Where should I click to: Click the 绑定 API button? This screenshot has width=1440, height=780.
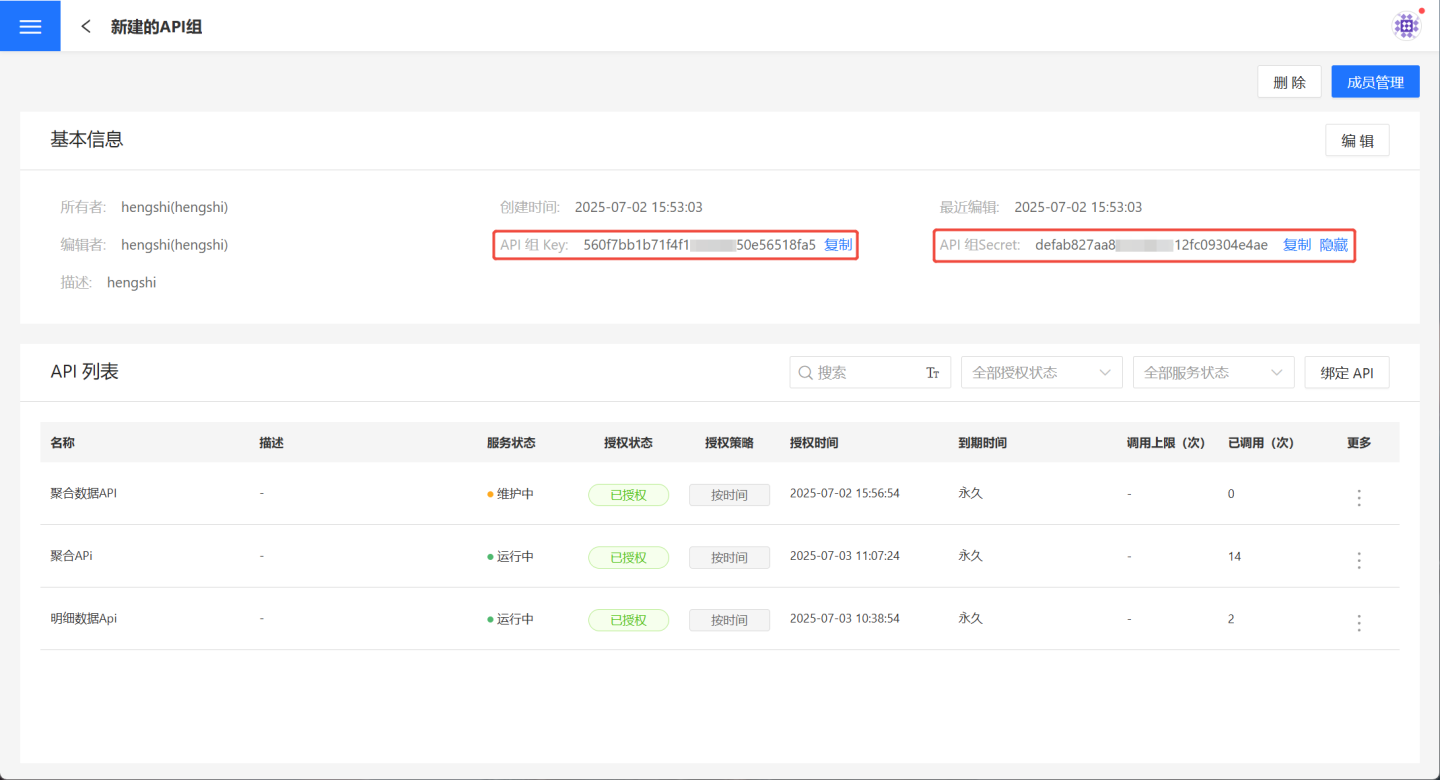pyautogui.click(x=1346, y=373)
